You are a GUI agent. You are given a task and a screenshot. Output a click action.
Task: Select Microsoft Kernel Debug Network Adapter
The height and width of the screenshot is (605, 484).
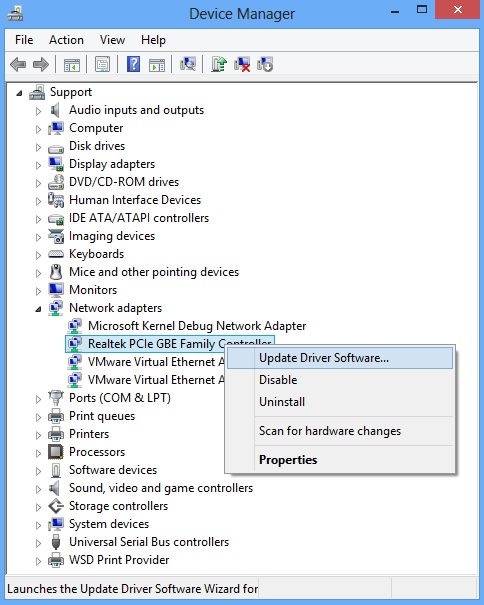click(197, 326)
